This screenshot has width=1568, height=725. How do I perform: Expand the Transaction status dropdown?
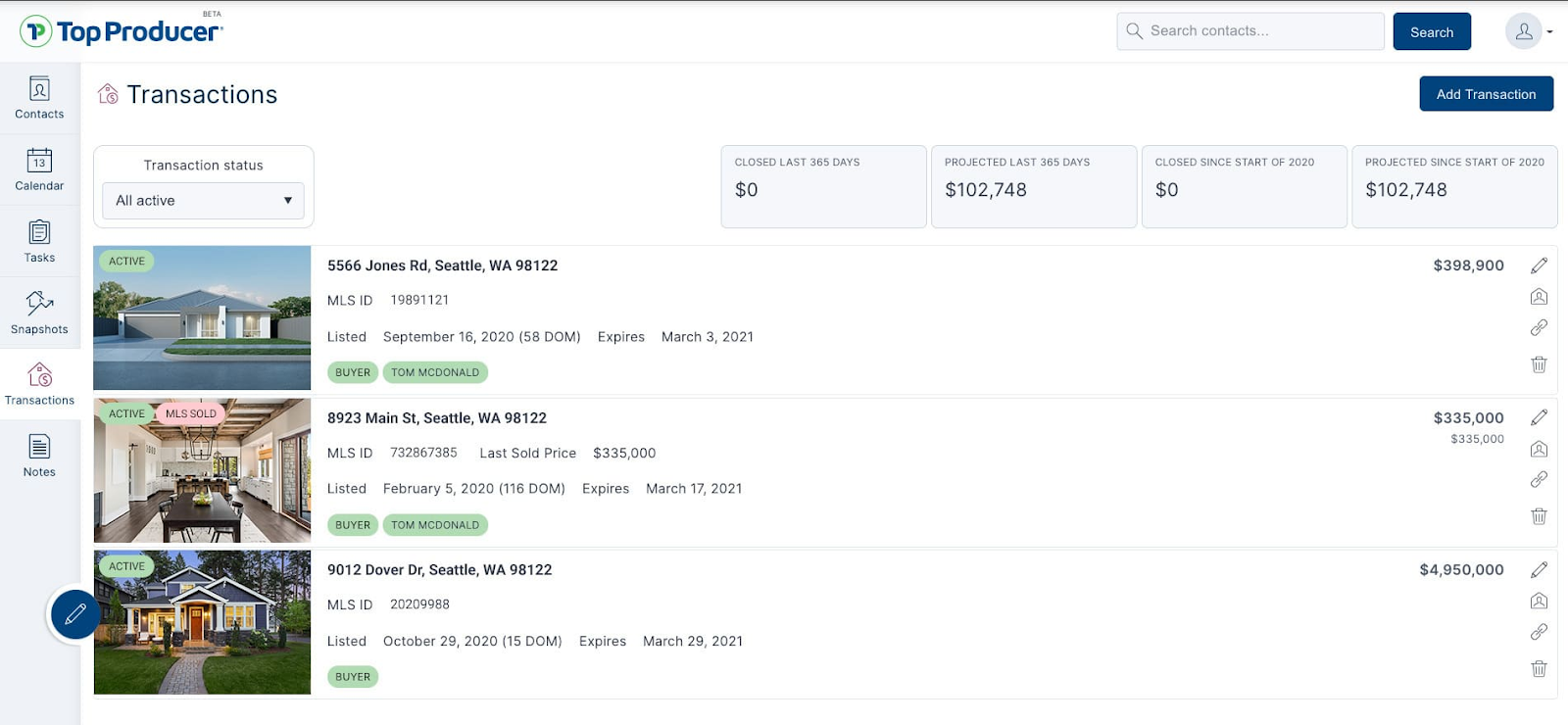(x=203, y=201)
